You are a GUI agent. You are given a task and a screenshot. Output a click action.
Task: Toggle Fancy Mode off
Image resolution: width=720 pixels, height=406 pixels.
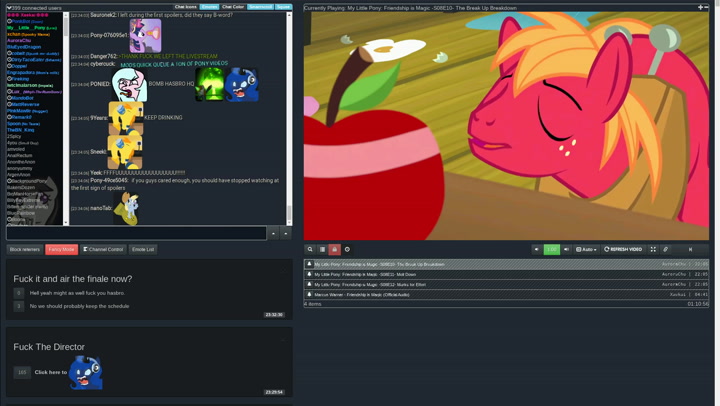(x=61, y=249)
